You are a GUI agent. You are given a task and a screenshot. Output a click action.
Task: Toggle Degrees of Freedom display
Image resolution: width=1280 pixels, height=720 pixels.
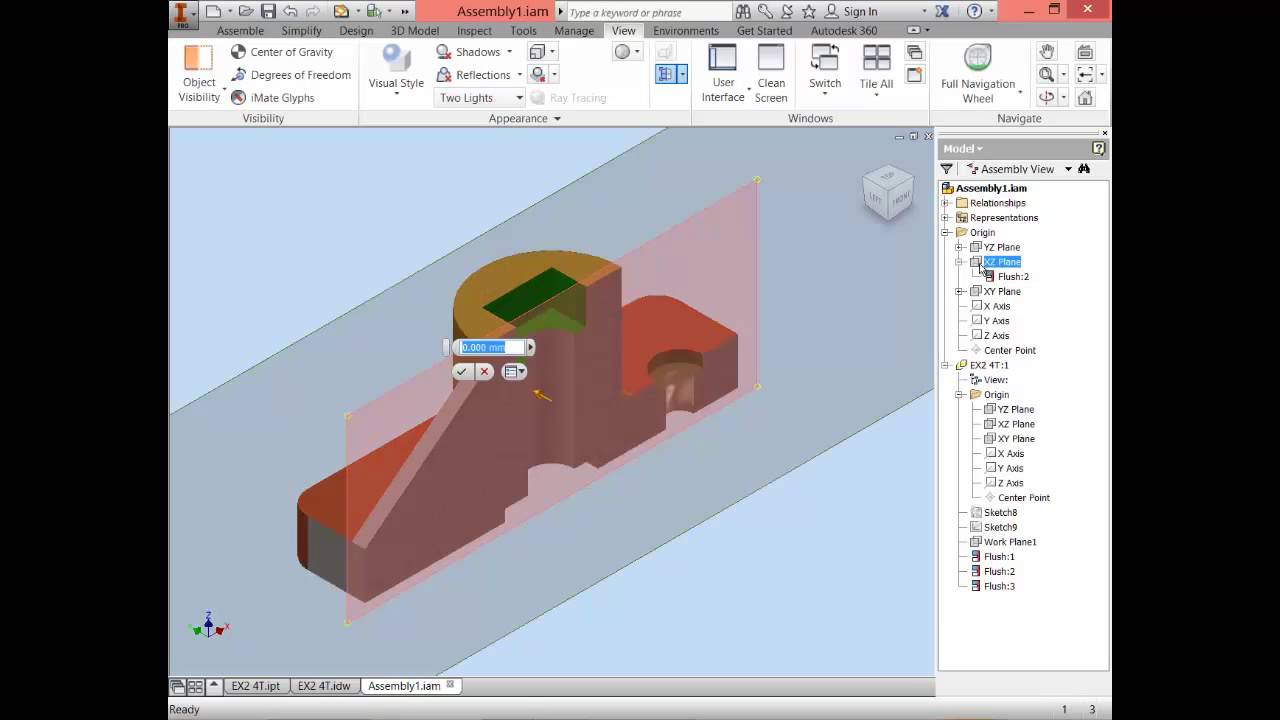pyautogui.click(x=291, y=75)
